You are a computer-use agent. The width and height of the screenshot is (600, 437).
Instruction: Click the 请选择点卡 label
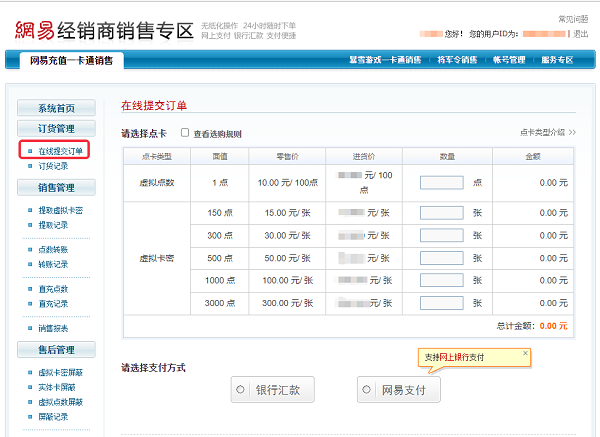pos(144,134)
